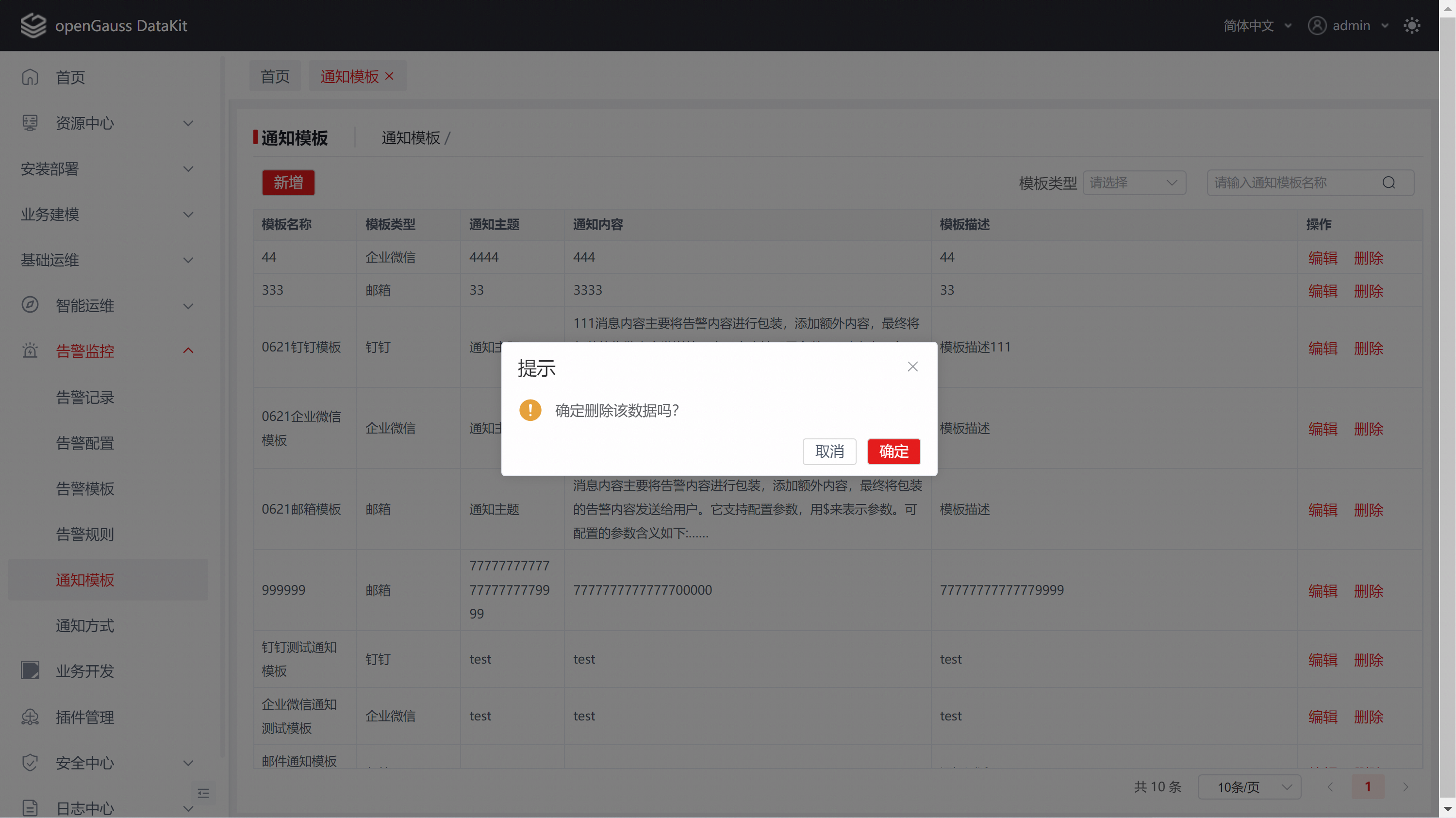Click the 首页 home icon in the sidebar
The height and width of the screenshot is (818, 1456).
30,77
